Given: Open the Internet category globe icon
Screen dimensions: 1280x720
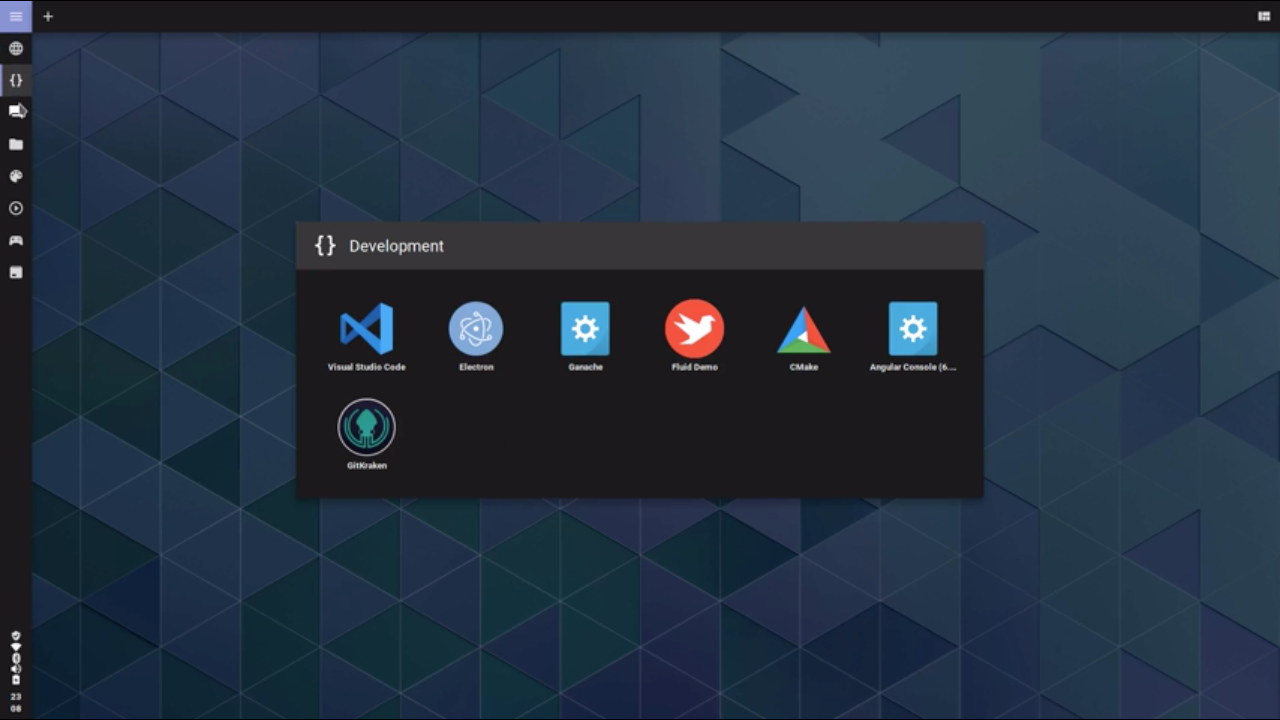Looking at the screenshot, I should pos(16,48).
